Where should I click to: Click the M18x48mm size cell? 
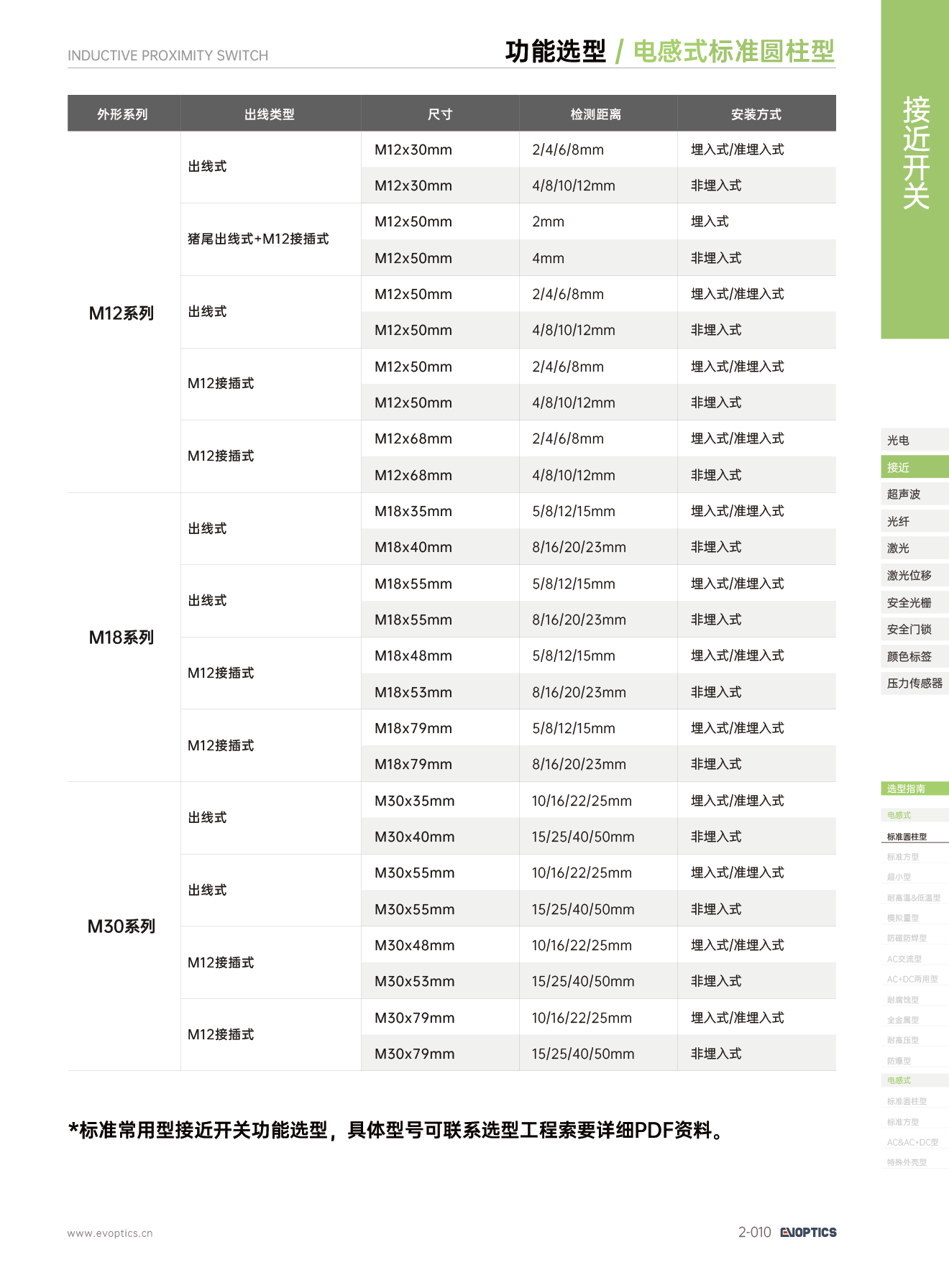(440, 655)
